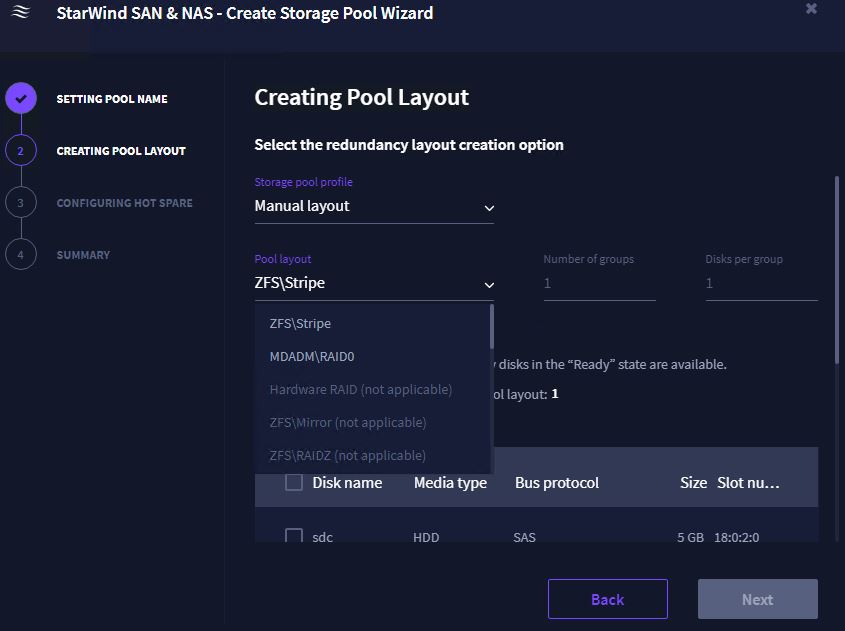This screenshot has height=631, width=845.
Task: Select step 3 circle icon
Action: 21,203
